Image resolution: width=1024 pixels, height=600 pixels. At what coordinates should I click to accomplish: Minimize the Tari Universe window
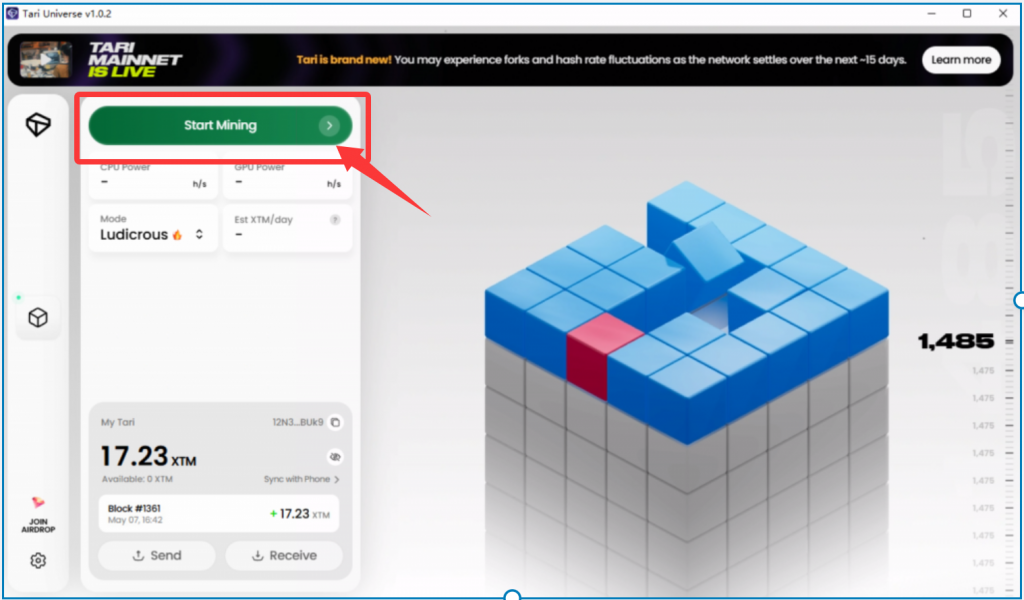click(931, 14)
